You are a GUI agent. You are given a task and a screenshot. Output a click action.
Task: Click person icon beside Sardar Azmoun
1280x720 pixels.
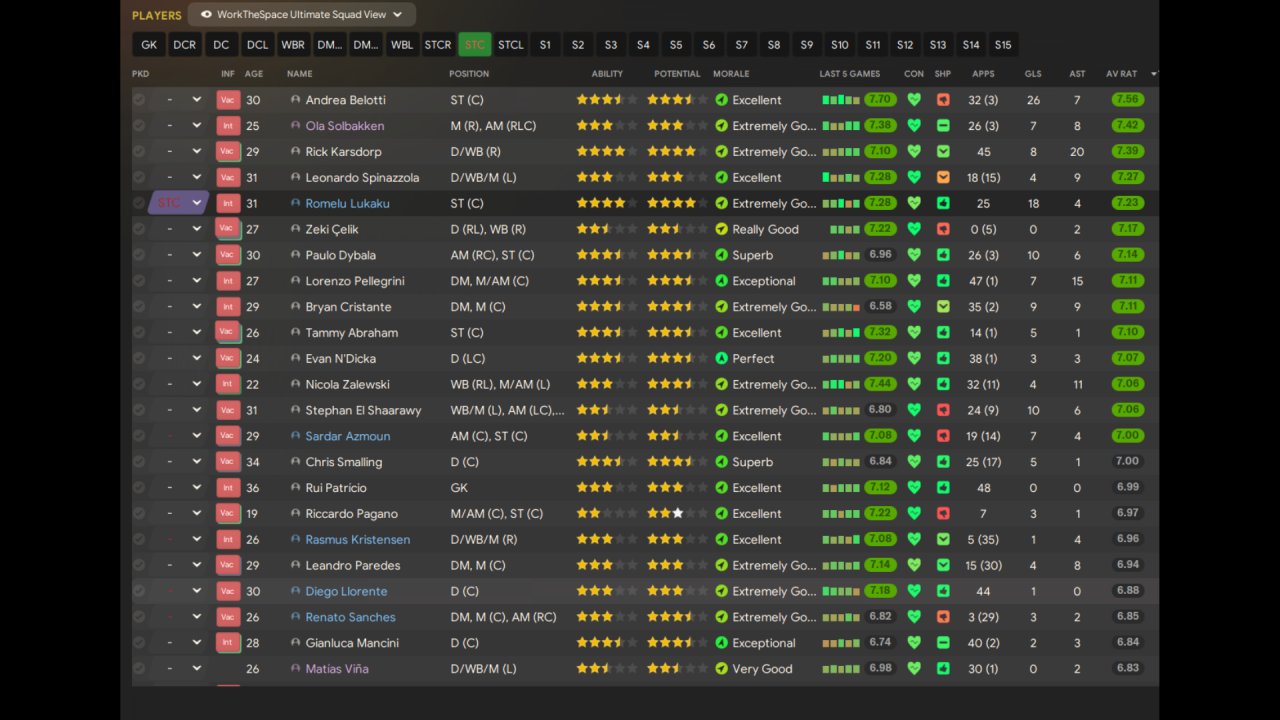point(295,436)
